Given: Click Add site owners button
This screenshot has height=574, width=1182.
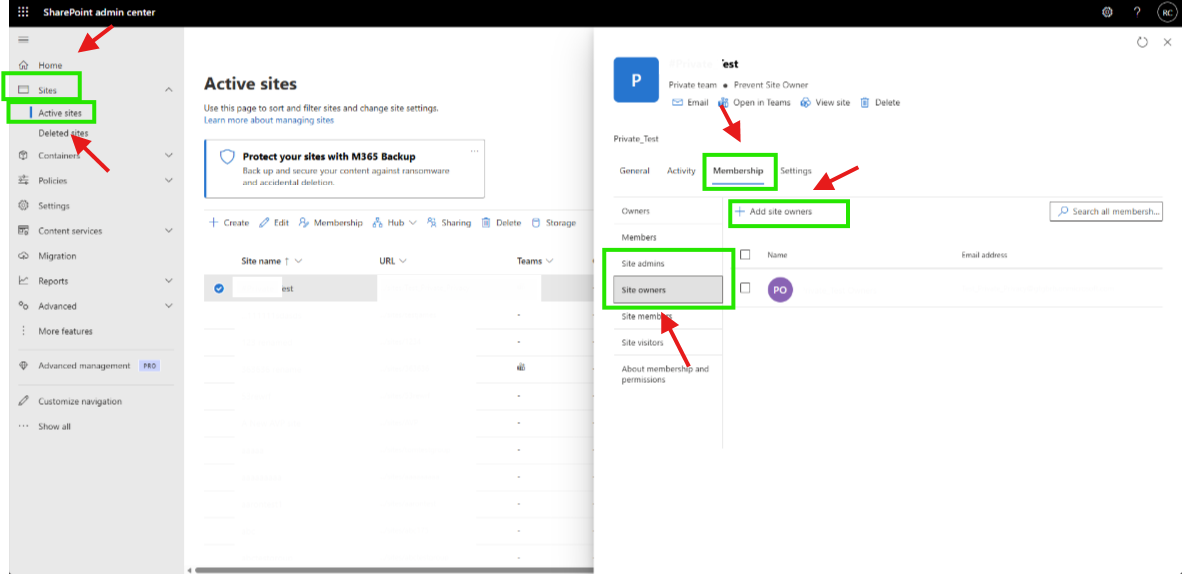Looking at the screenshot, I should pyautogui.click(x=774, y=212).
